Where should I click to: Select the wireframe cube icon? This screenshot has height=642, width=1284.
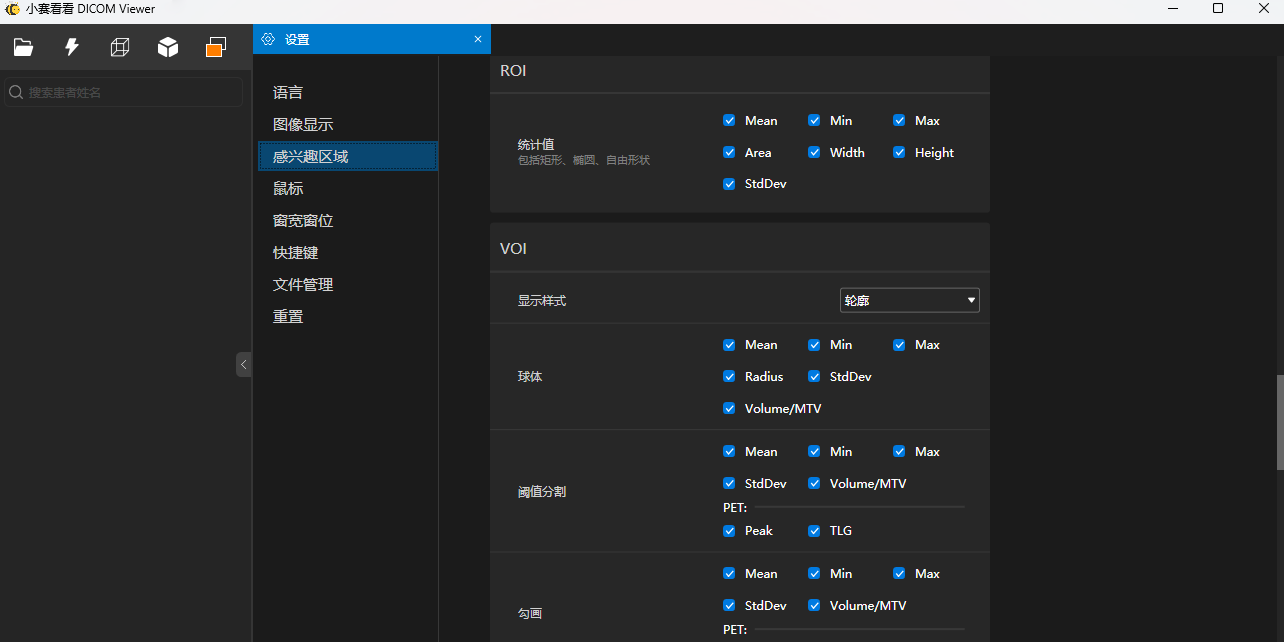click(x=120, y=47)
